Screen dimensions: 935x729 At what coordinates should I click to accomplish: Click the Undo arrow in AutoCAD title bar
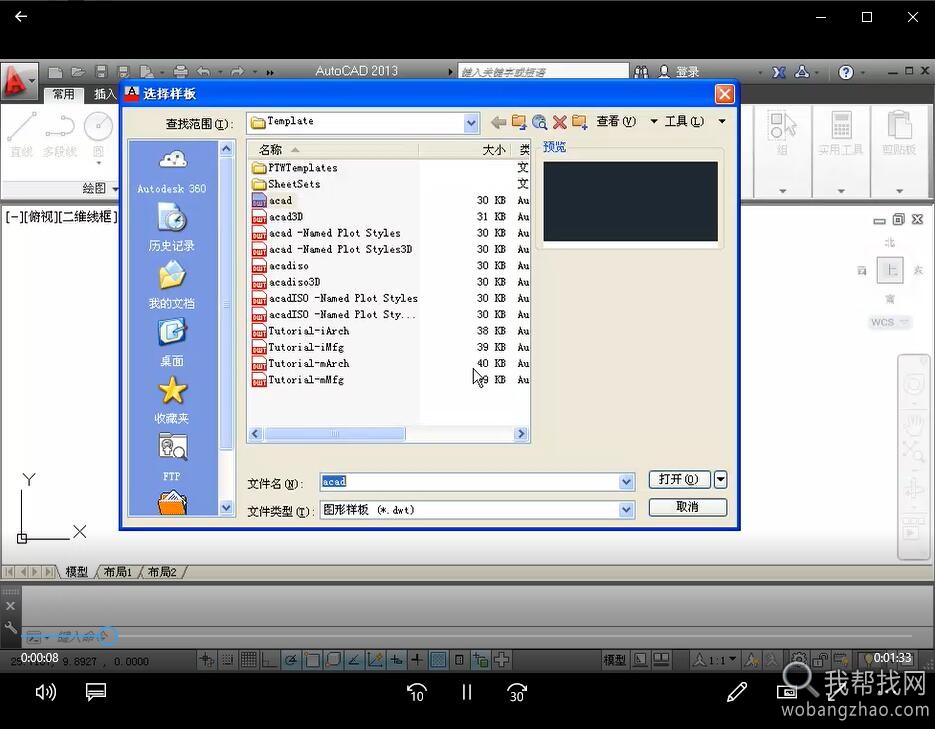(x=204, y=72)
